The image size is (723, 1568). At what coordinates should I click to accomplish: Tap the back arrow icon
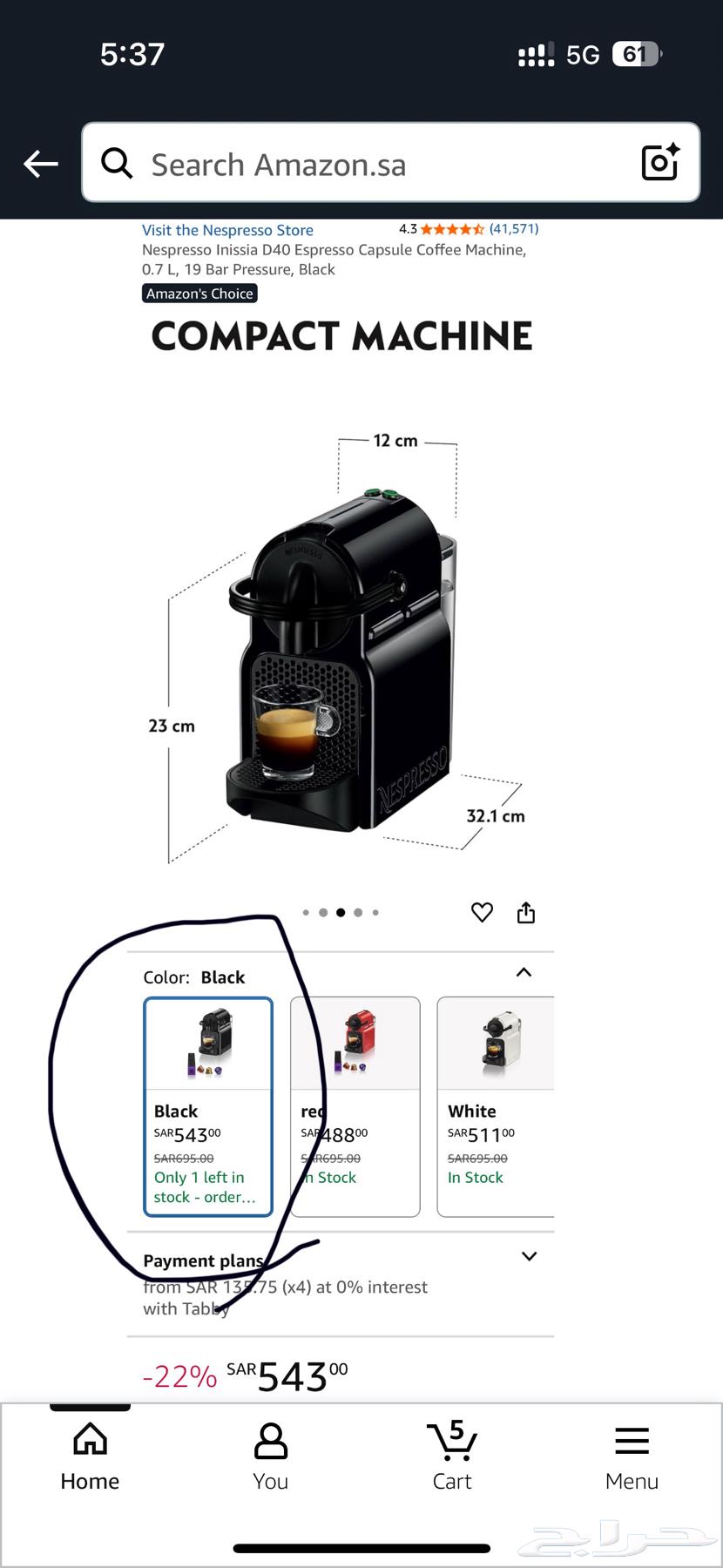coord(41,163)
